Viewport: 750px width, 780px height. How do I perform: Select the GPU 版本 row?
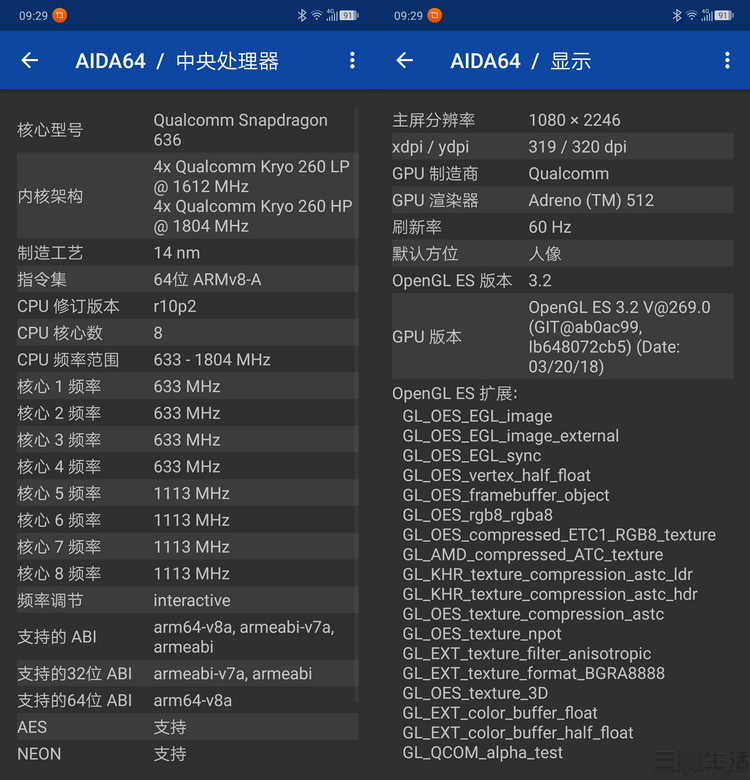[x=560, y=337]
